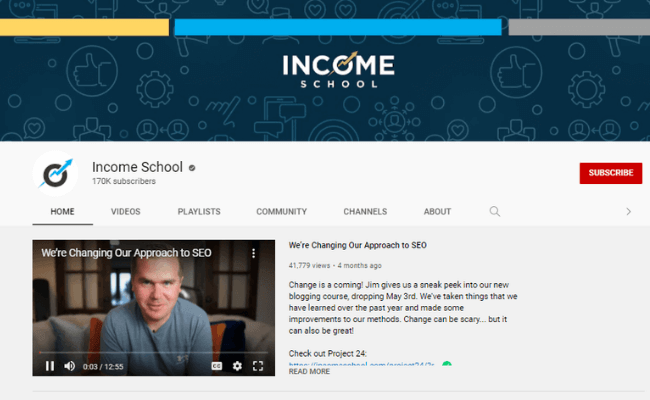The image size is (650, 400).
Task: Subscribe to the Income School channel
Action: (611, 173)
